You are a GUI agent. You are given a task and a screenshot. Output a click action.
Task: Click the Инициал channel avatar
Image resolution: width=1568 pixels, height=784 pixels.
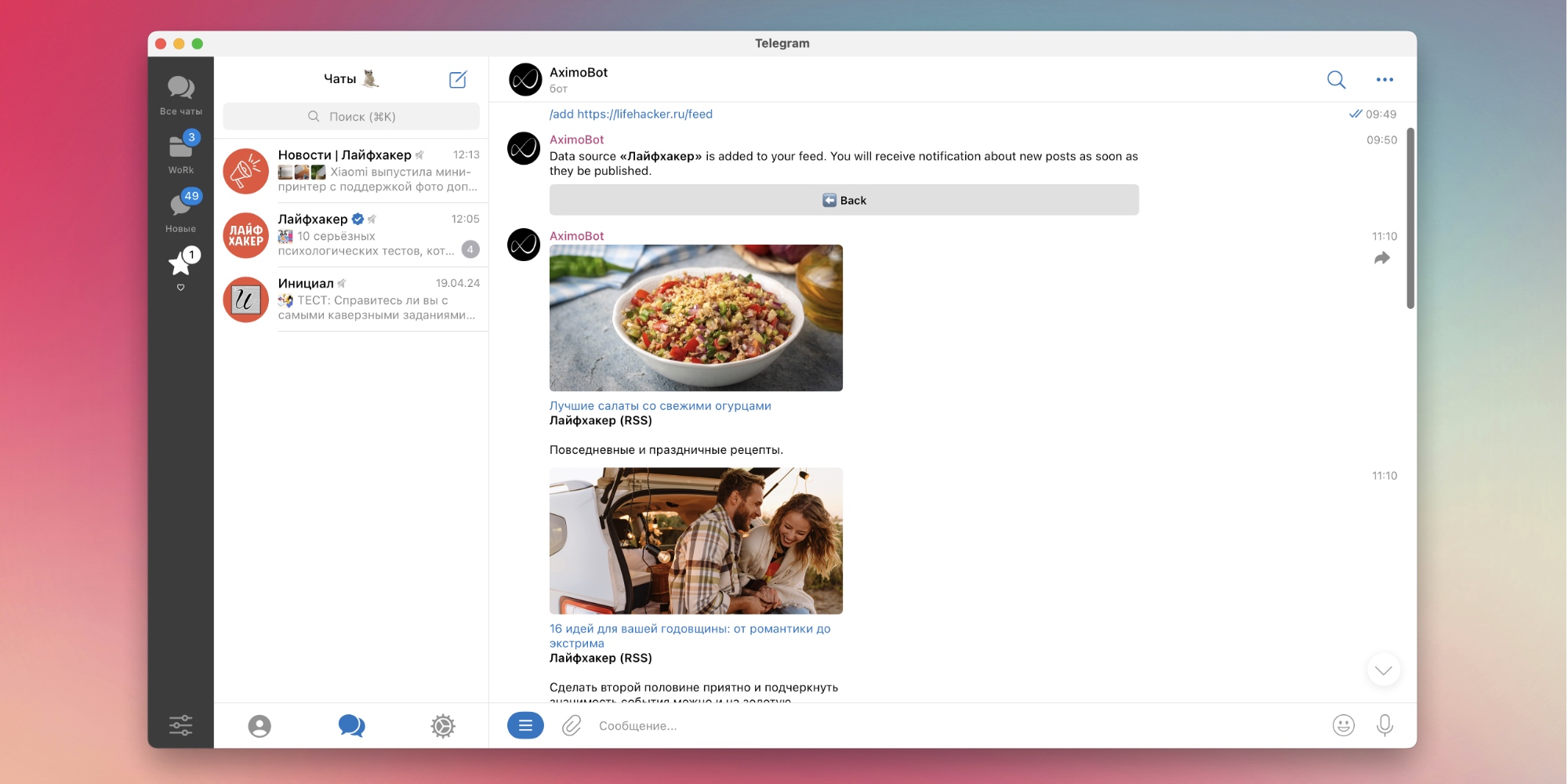(x=245, y=299)
